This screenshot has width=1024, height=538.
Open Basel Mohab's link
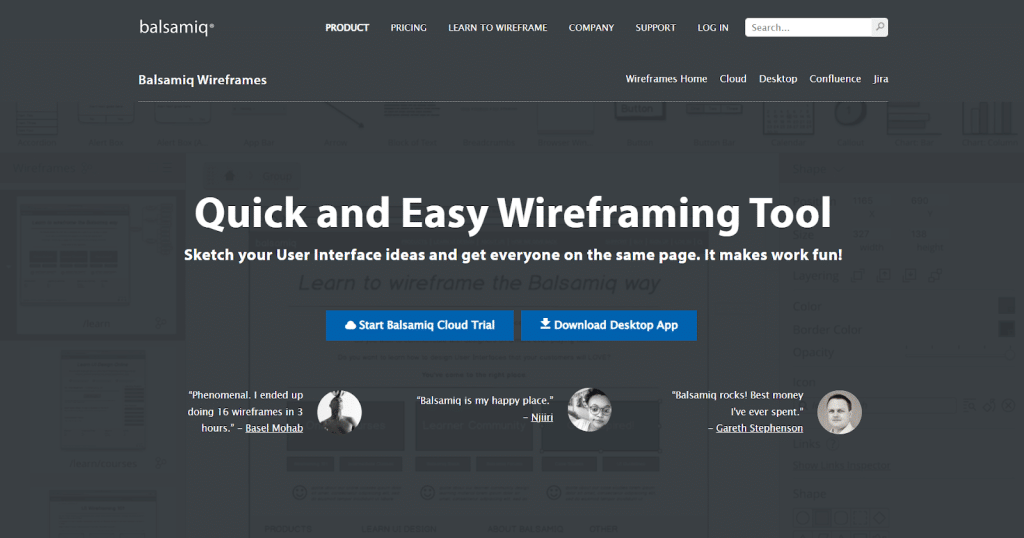[274, 428]
